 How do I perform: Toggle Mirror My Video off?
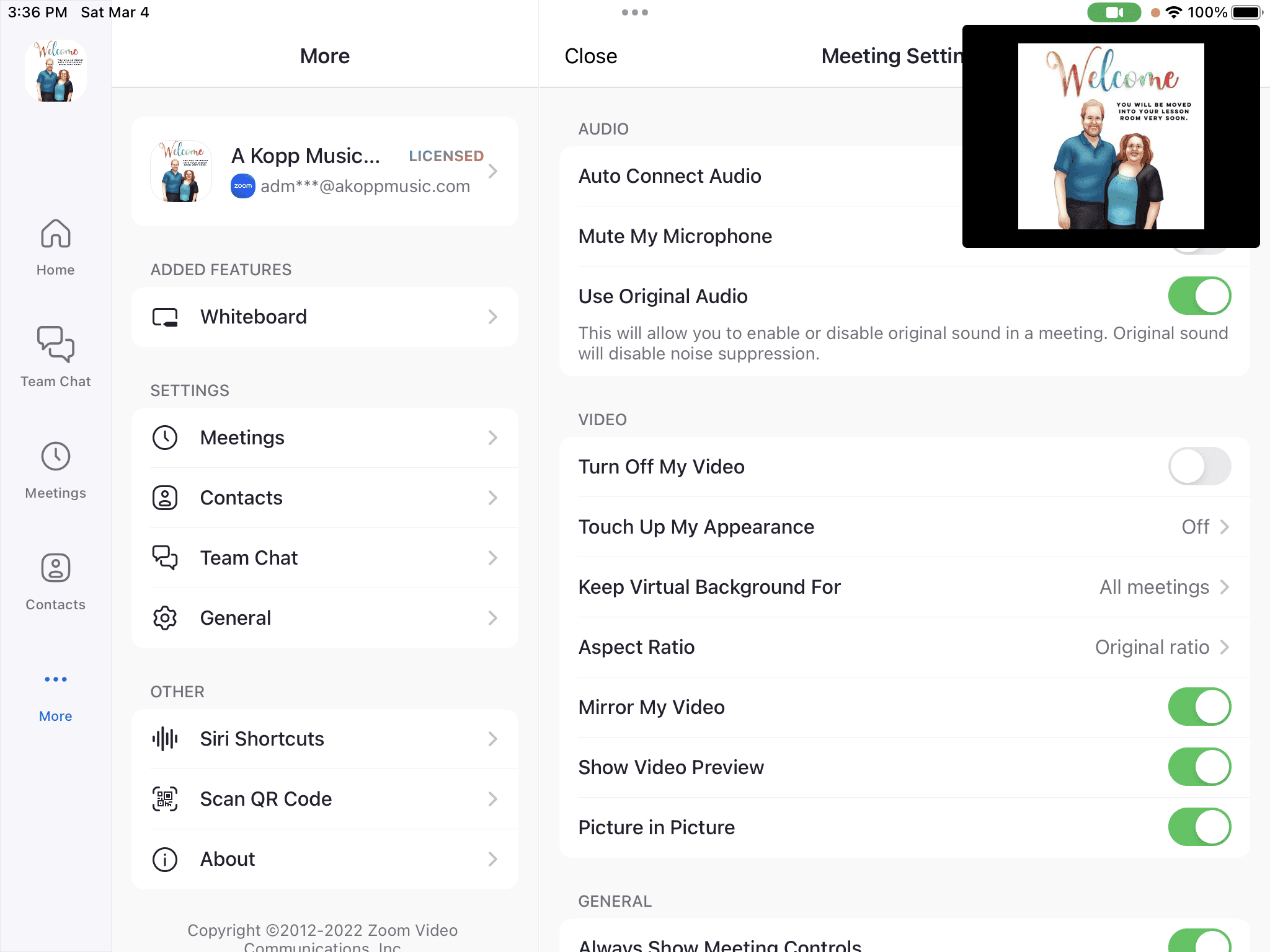pos(1199,707)
